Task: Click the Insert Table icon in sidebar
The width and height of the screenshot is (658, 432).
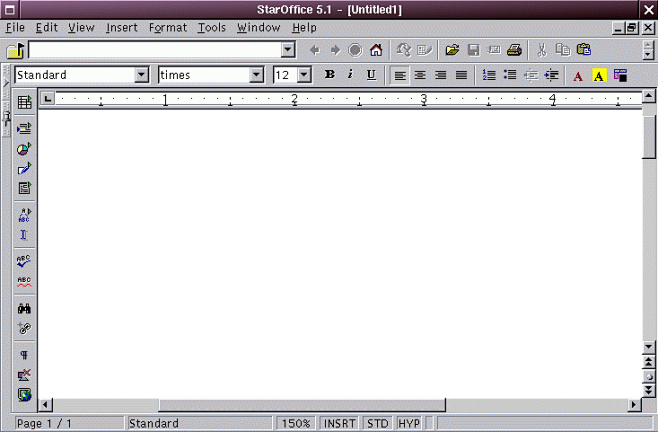Action: [24, 102]
